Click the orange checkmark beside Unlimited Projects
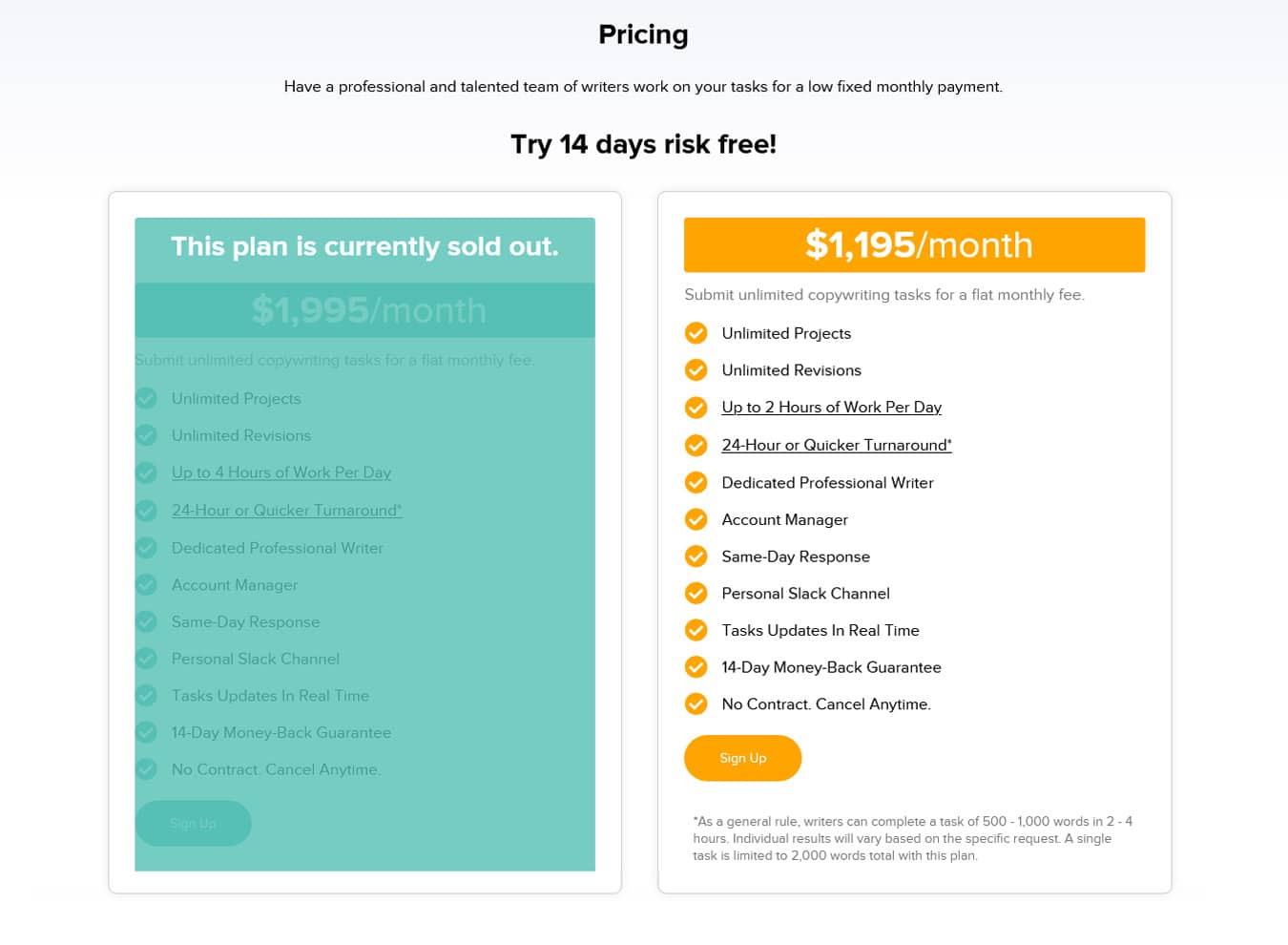 [x=696, y=333]
